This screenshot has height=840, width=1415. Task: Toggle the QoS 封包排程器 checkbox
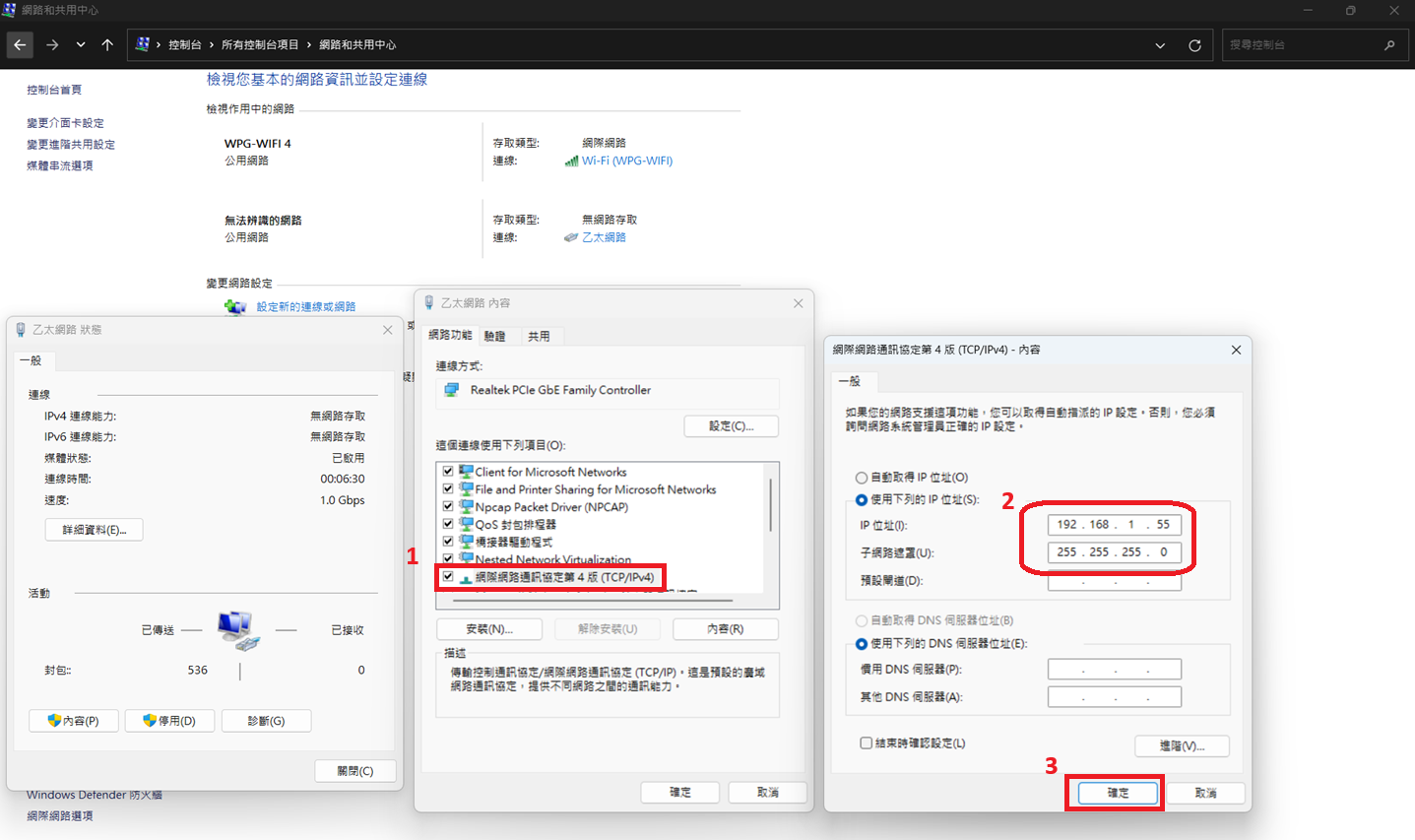448,524
